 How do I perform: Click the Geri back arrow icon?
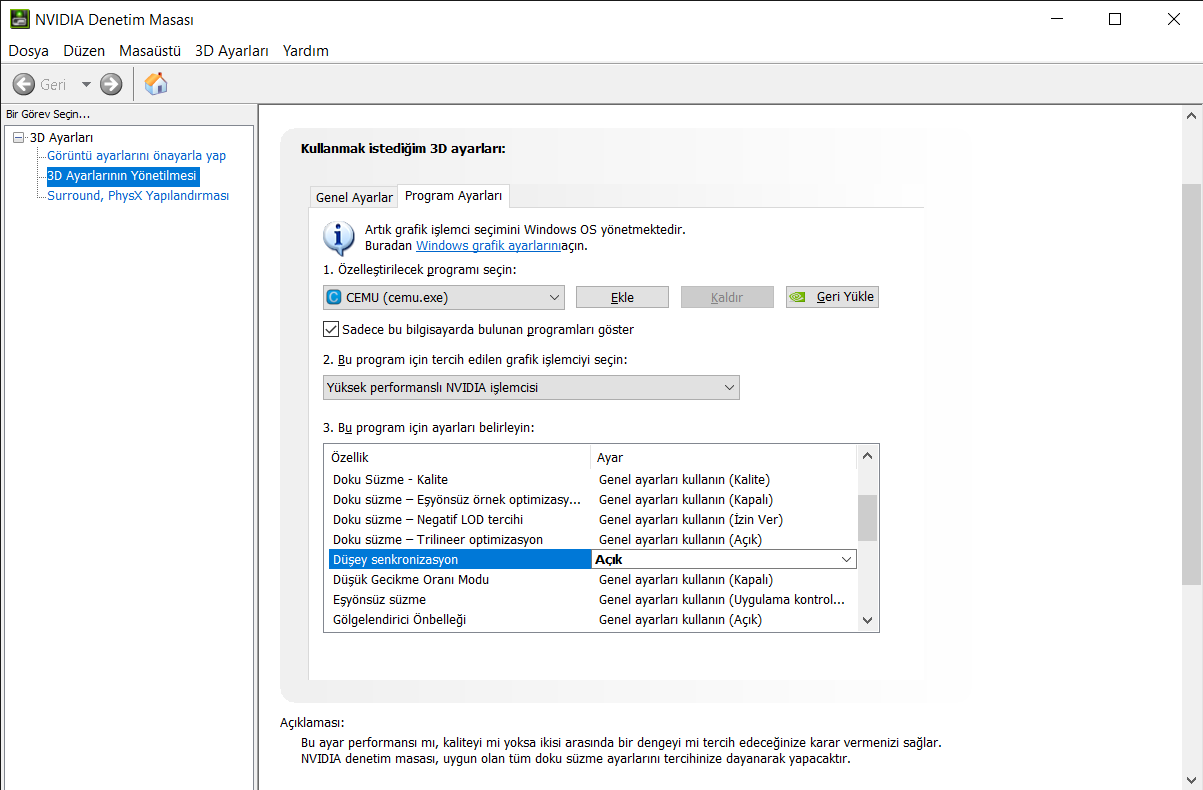click(x=24, y=85)
